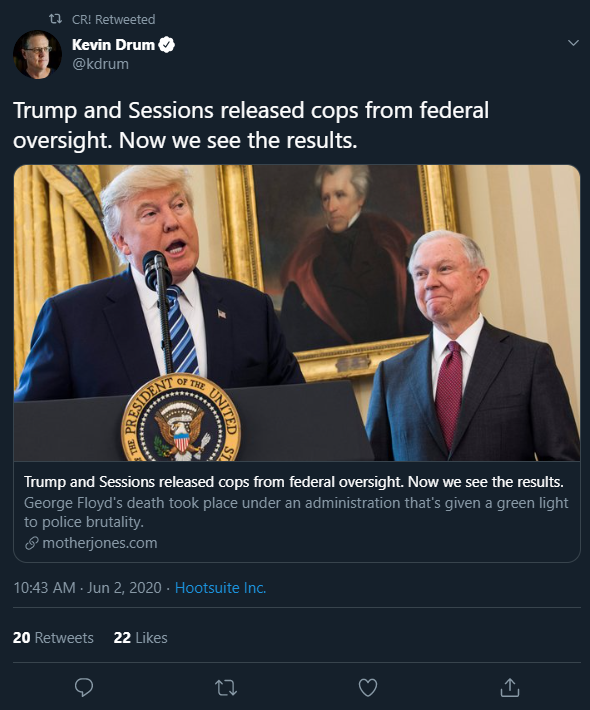This screenshot has width=590, height=710.
Task: Click the small retweet icon beside CR! Retweeted
Action: pos(55,19)
